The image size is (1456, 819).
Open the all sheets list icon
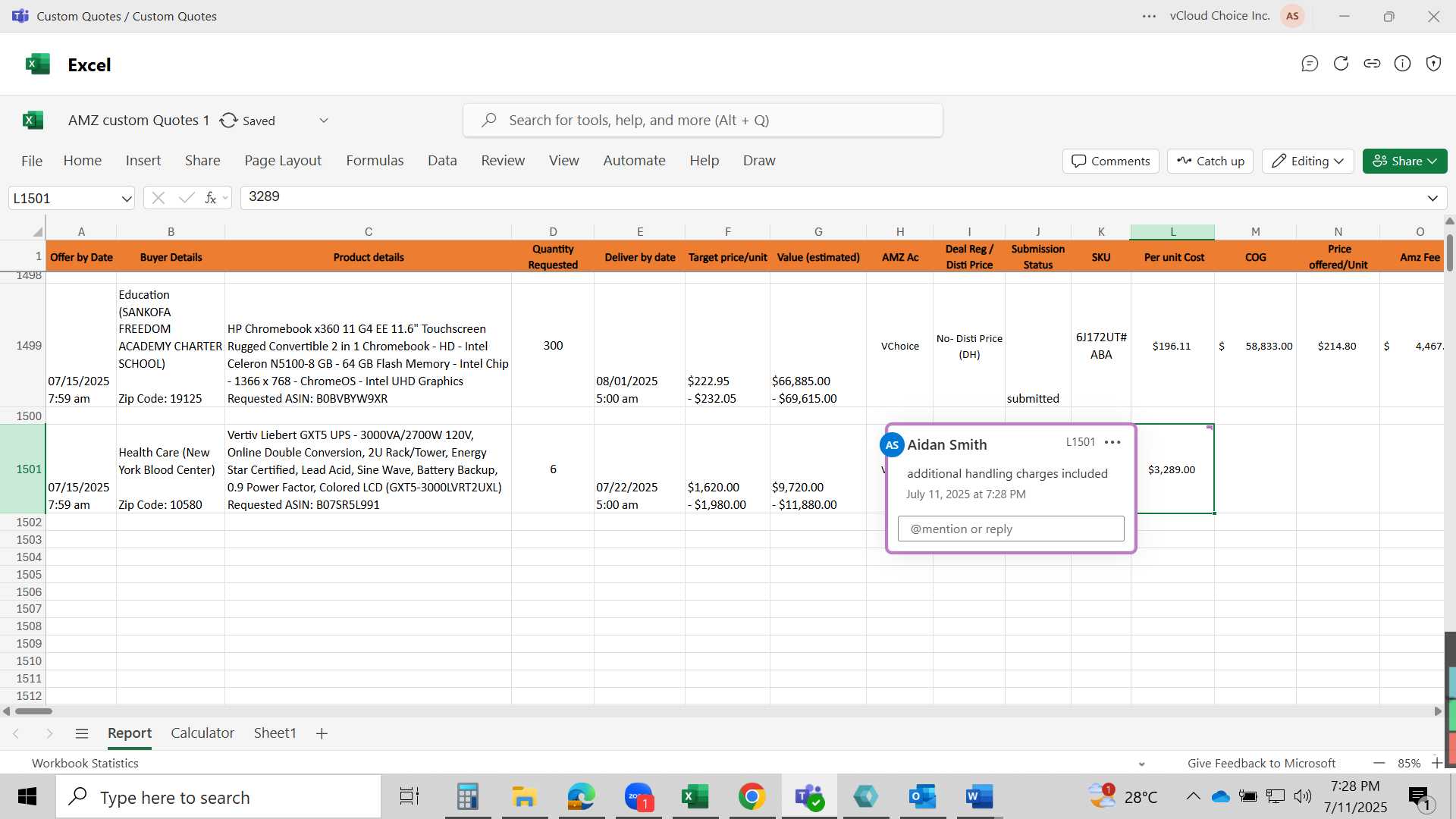pos(82,733)
